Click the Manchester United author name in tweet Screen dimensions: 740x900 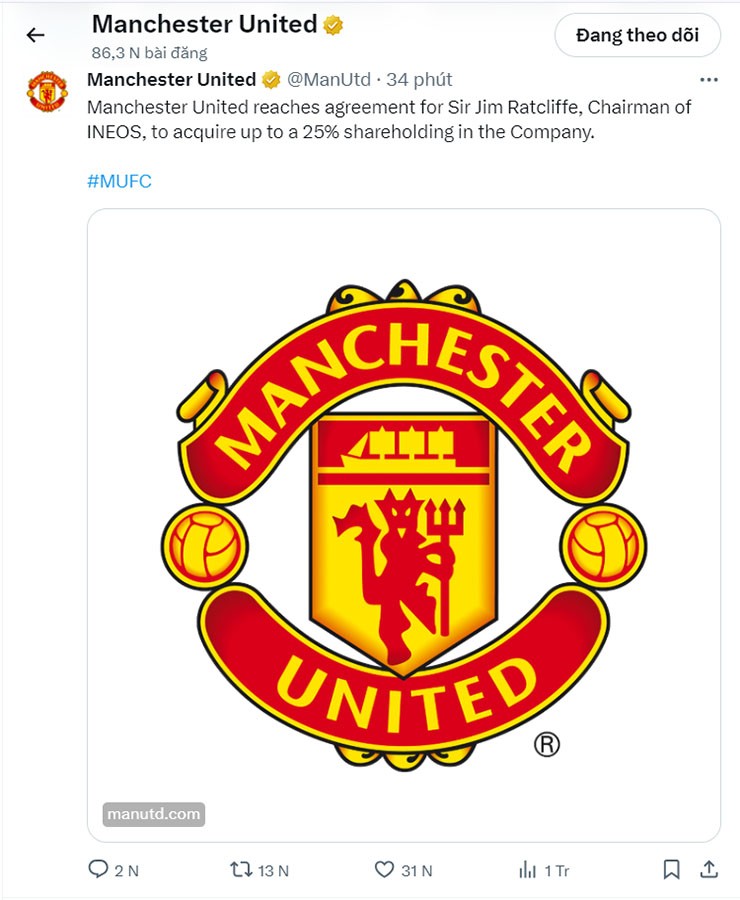tap(171, 79)
